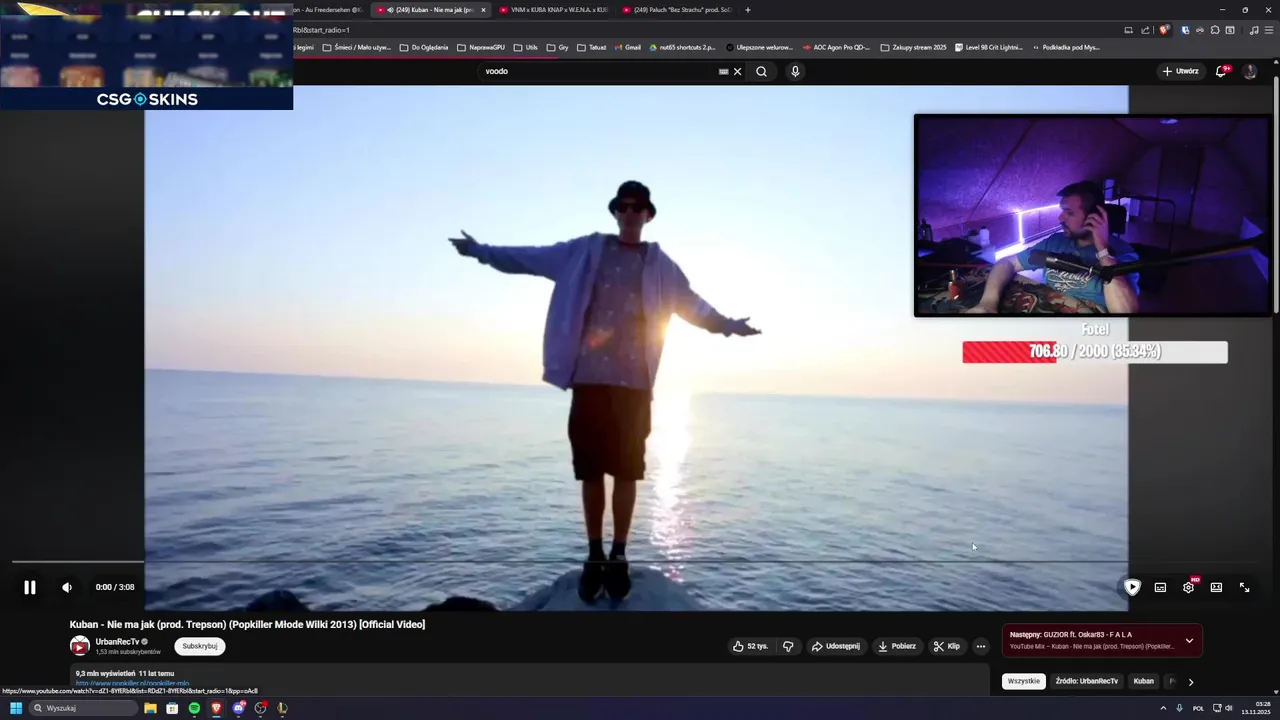Open UrbanRecTv channel avatar
This screenshot has height=720, width=1280.
(x=80, y=646)
